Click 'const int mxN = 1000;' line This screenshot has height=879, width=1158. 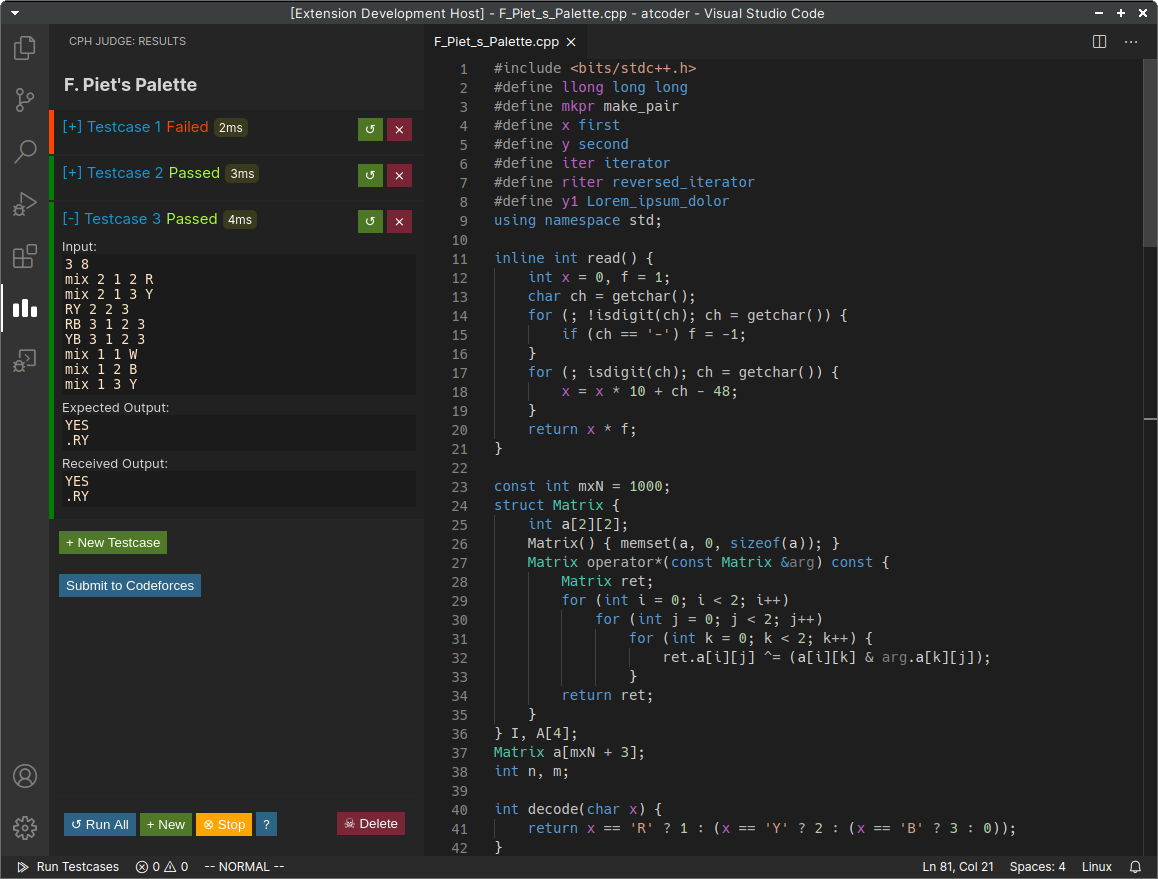(x=582, y=486)
